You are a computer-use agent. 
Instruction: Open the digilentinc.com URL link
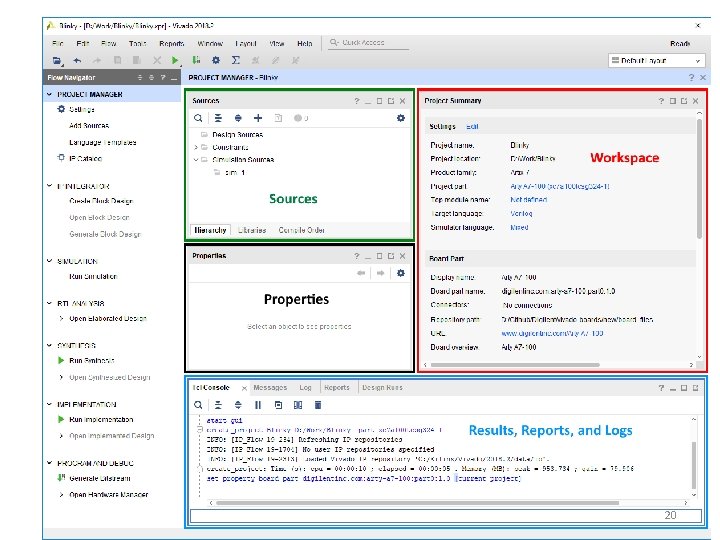click(552, 333)
